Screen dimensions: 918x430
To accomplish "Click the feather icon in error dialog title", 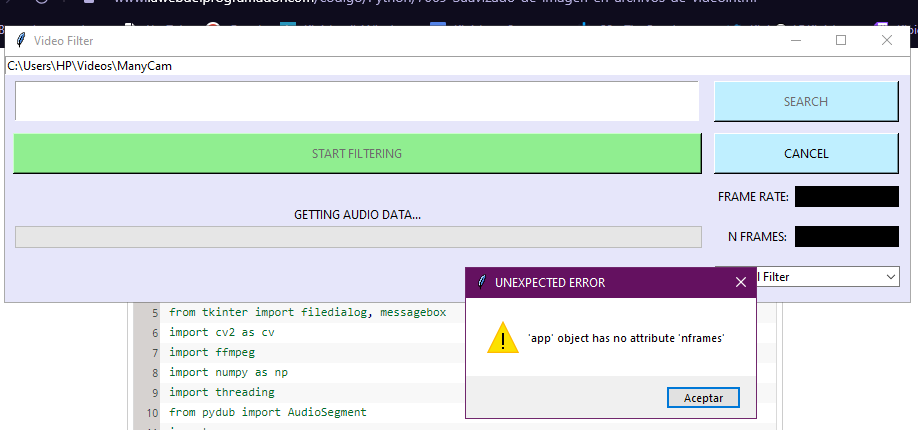I will (481, 282).
